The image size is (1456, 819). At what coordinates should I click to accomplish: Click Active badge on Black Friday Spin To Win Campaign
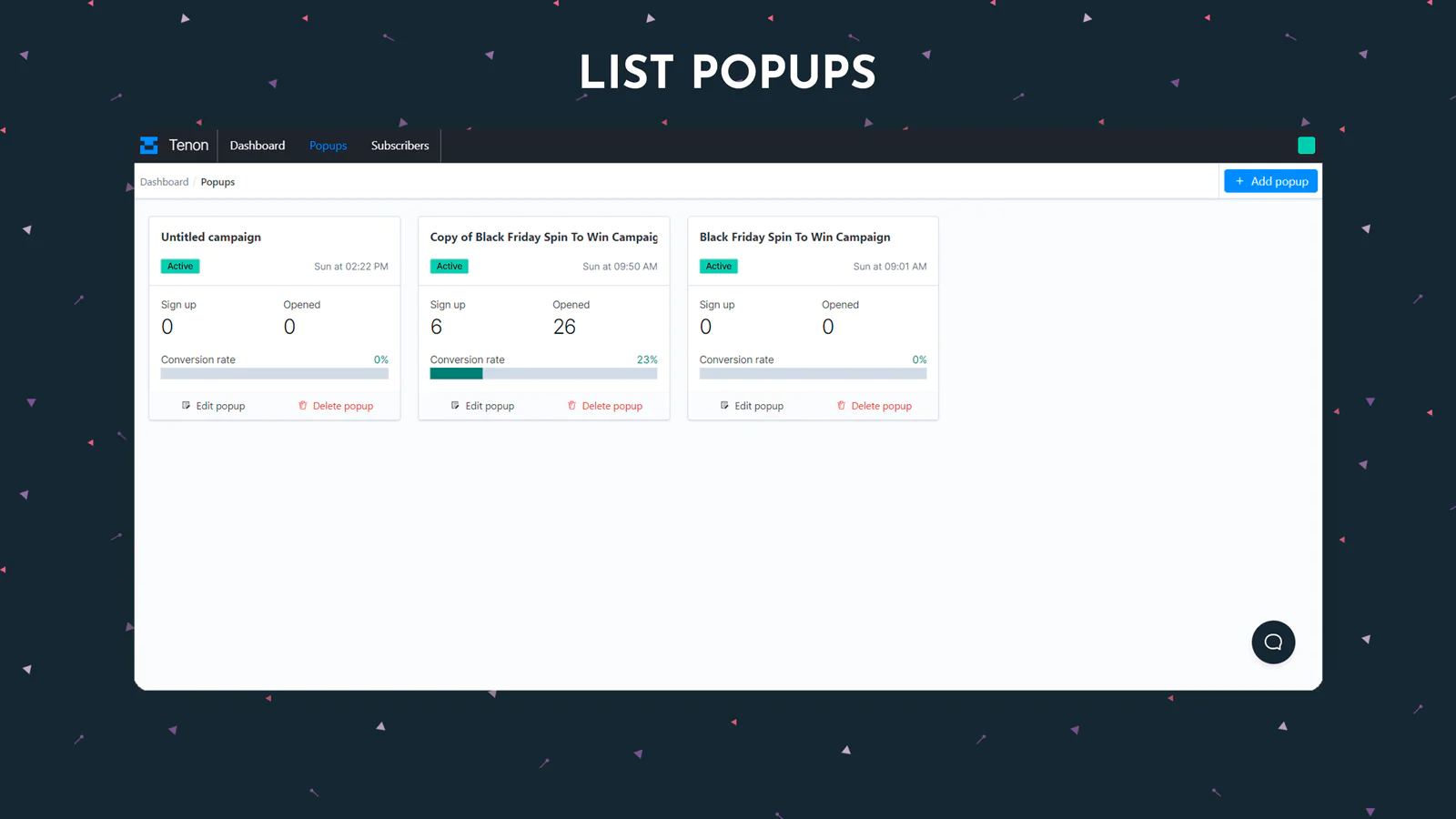pos(719,267)
